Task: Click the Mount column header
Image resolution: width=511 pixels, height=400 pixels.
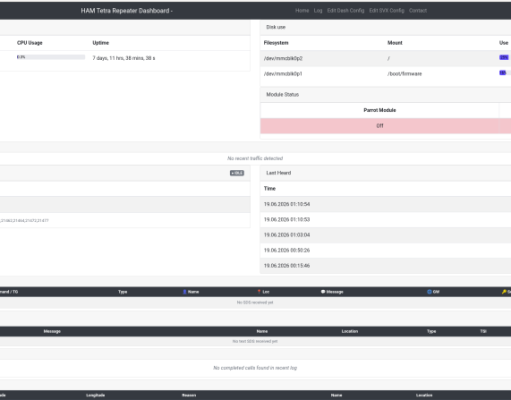Action: tap(395, 43)
